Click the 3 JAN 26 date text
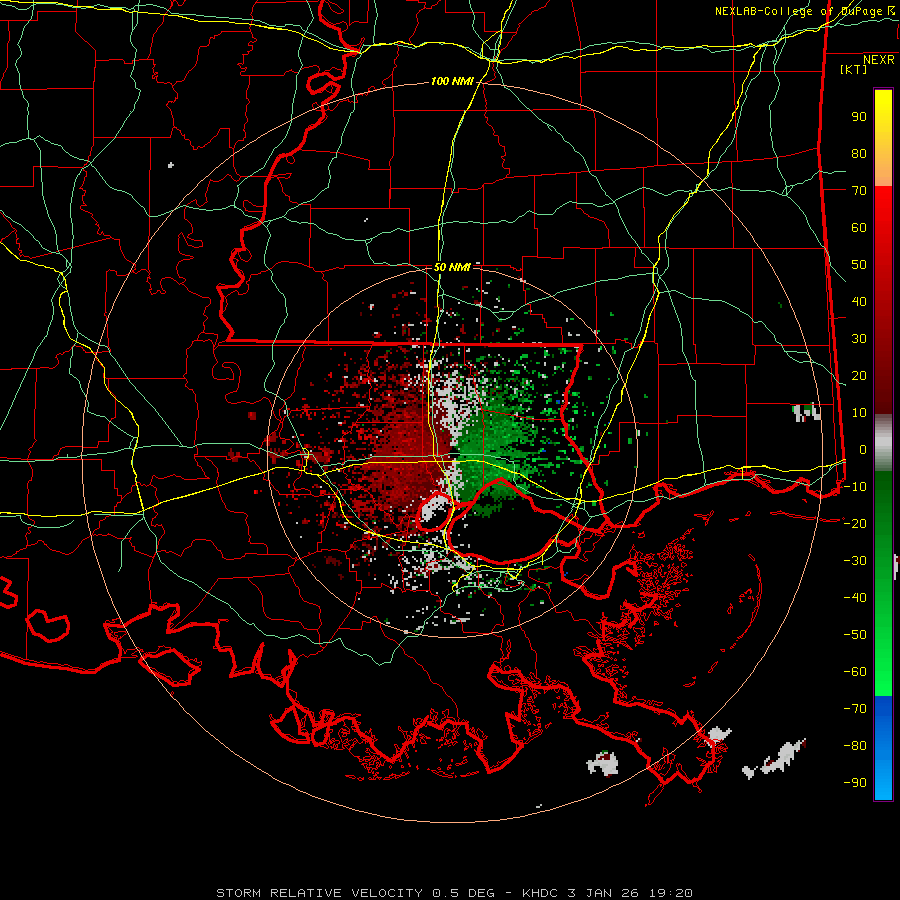Viewport: 900px width, 900px height. [604, 893]
